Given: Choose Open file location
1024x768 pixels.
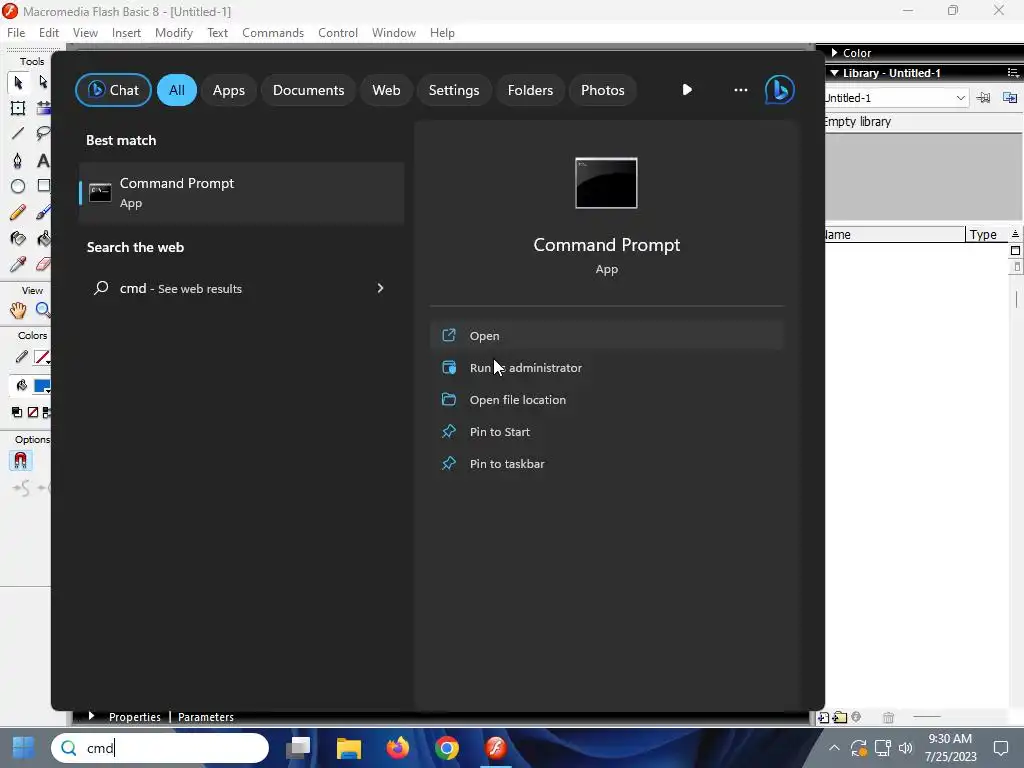Looking at the screenshot, I should [607, 400].
